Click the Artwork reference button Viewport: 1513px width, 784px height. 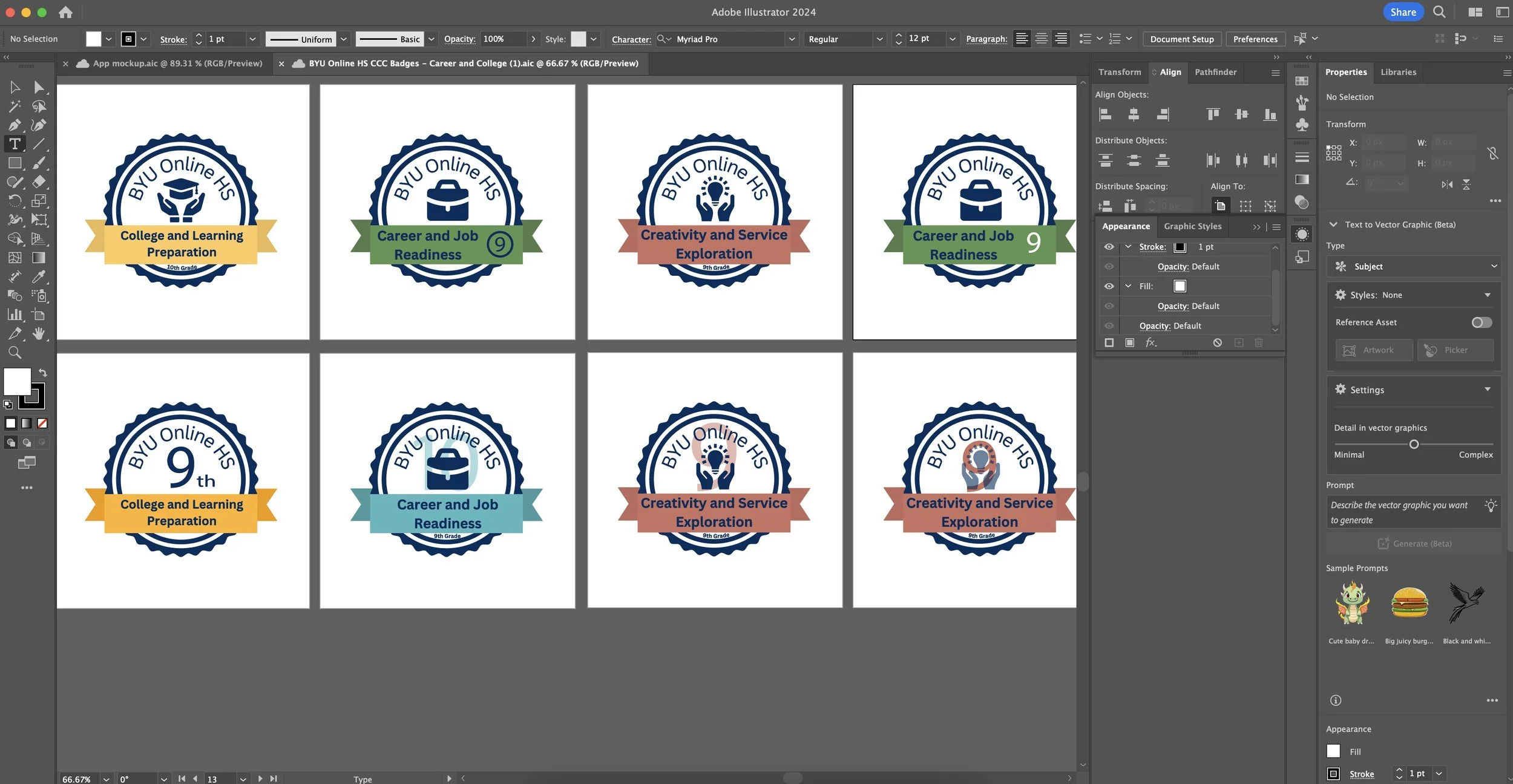pyautogui.click(x=1374, y=350)
